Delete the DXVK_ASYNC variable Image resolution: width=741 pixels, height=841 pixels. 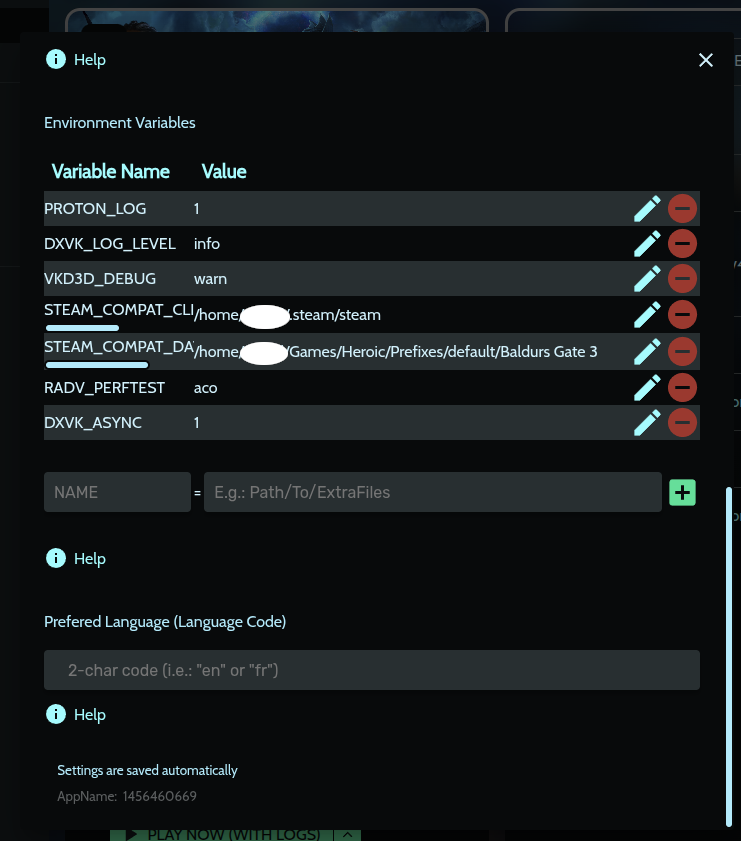(x=682, y=423)
